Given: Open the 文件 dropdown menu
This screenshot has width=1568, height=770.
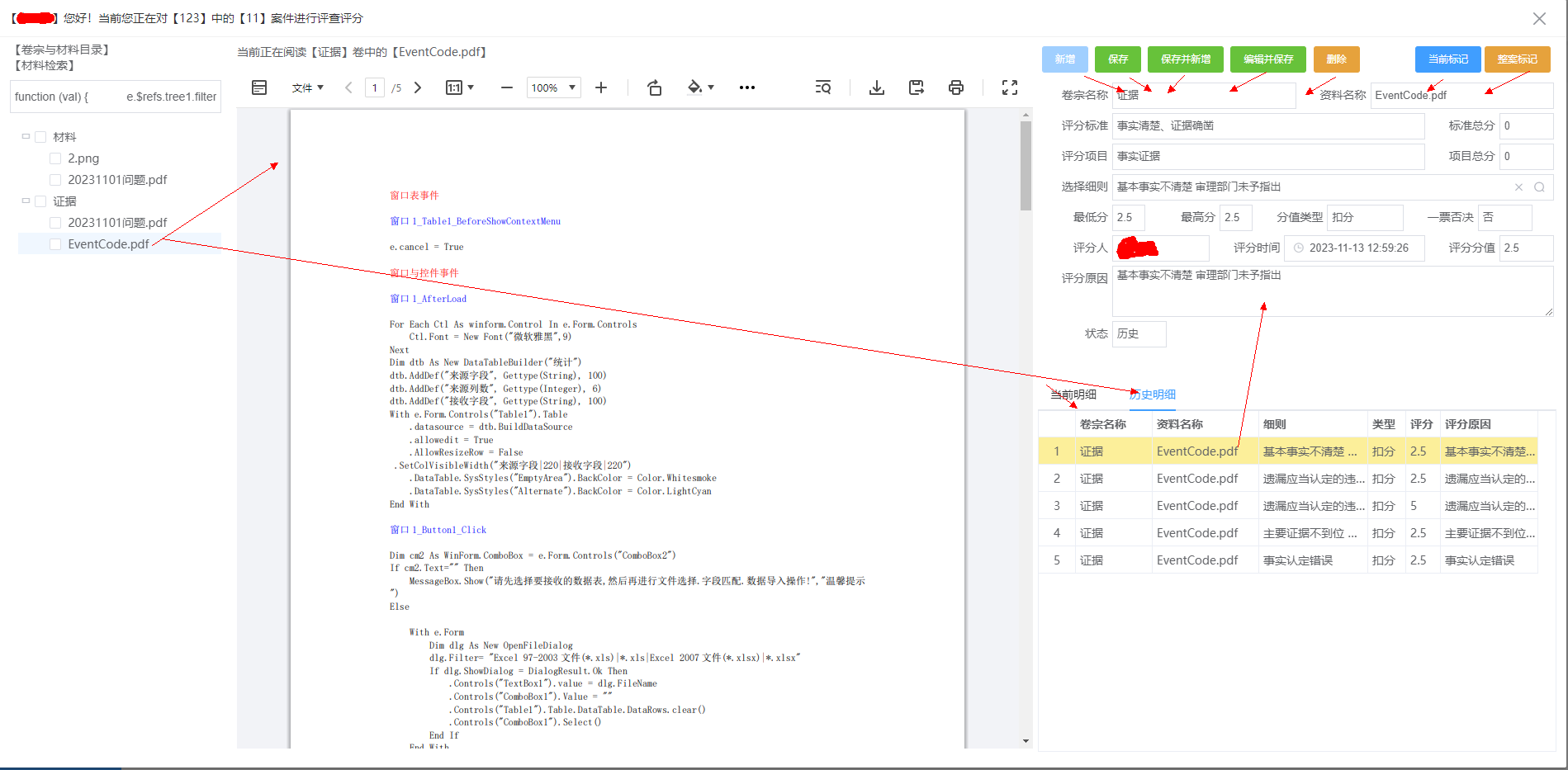Looking at the screenshot, I should [x=307, y=87].
